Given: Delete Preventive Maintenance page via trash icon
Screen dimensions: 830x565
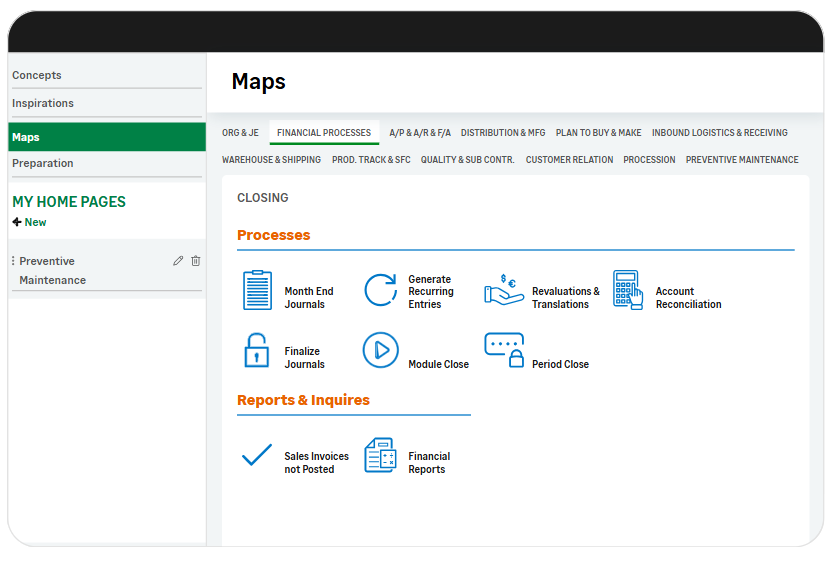Looking at the screenshot, I should (195, 261).
